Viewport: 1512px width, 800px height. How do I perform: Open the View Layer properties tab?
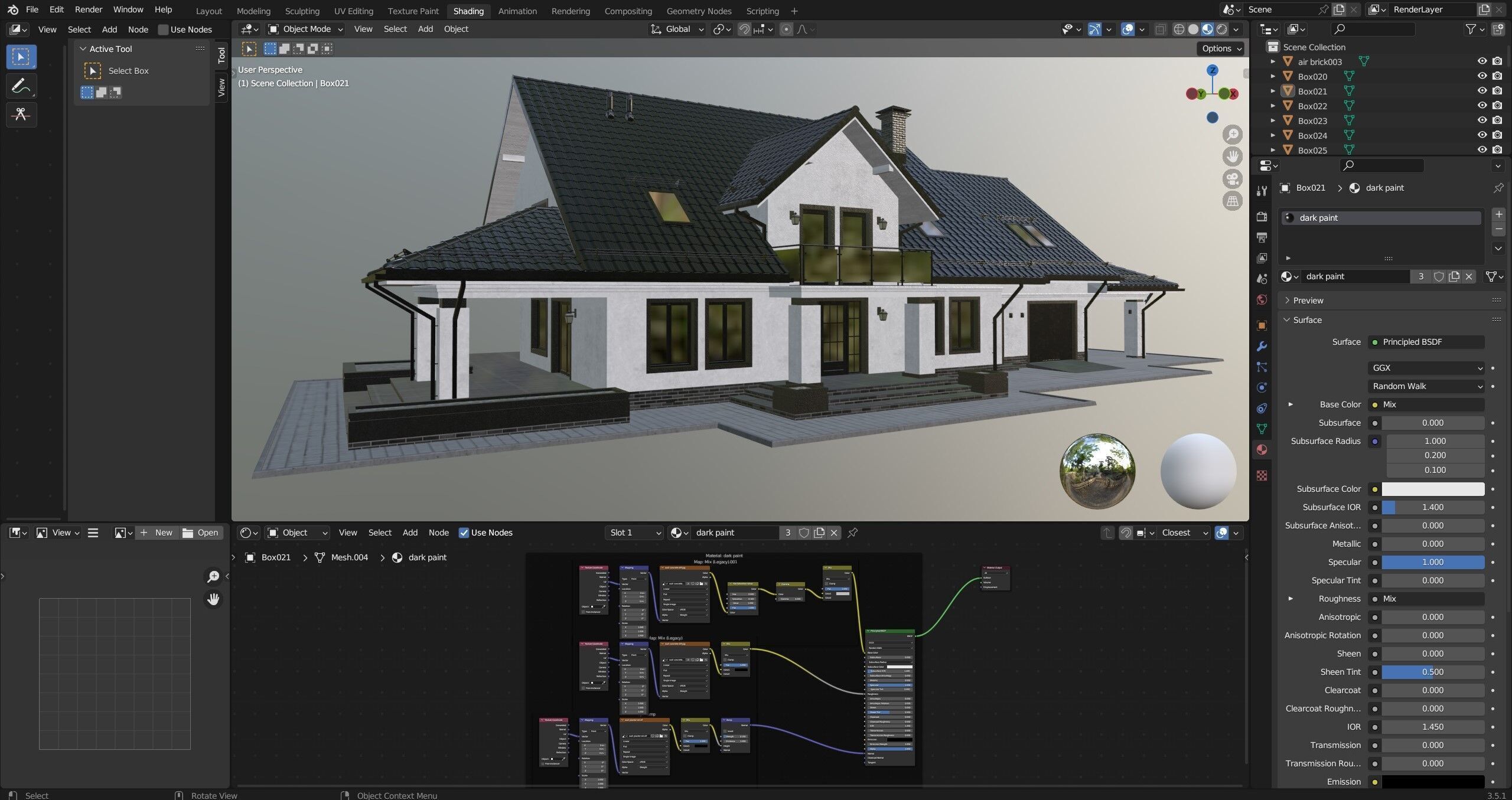(x=1262, y=258)
